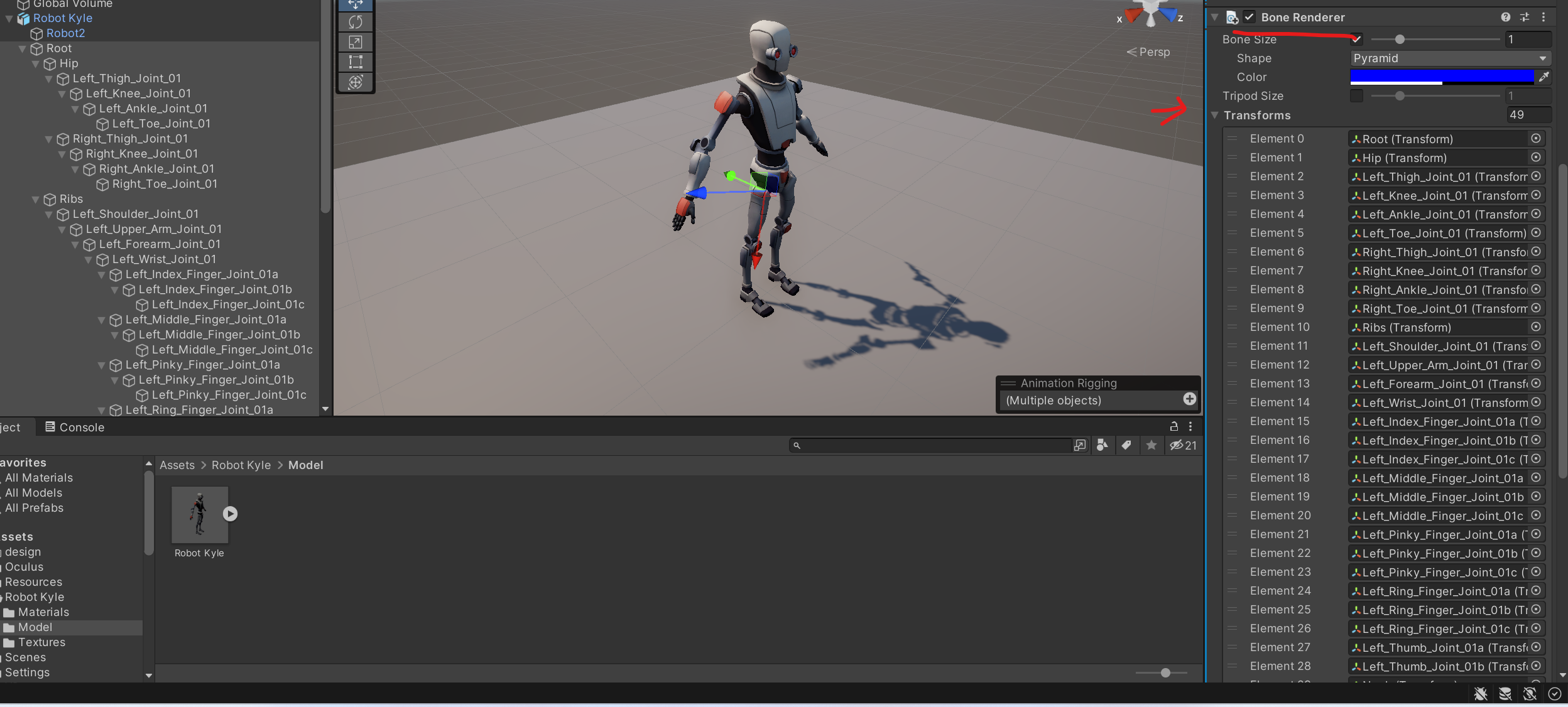Select the Rect transform tool

356,62
